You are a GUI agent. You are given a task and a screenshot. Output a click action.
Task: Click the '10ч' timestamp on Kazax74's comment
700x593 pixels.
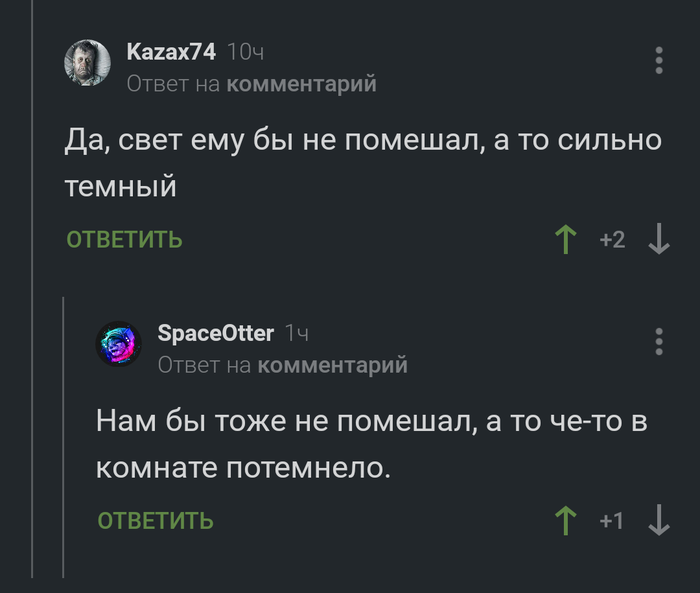click(x=245, y=52)
